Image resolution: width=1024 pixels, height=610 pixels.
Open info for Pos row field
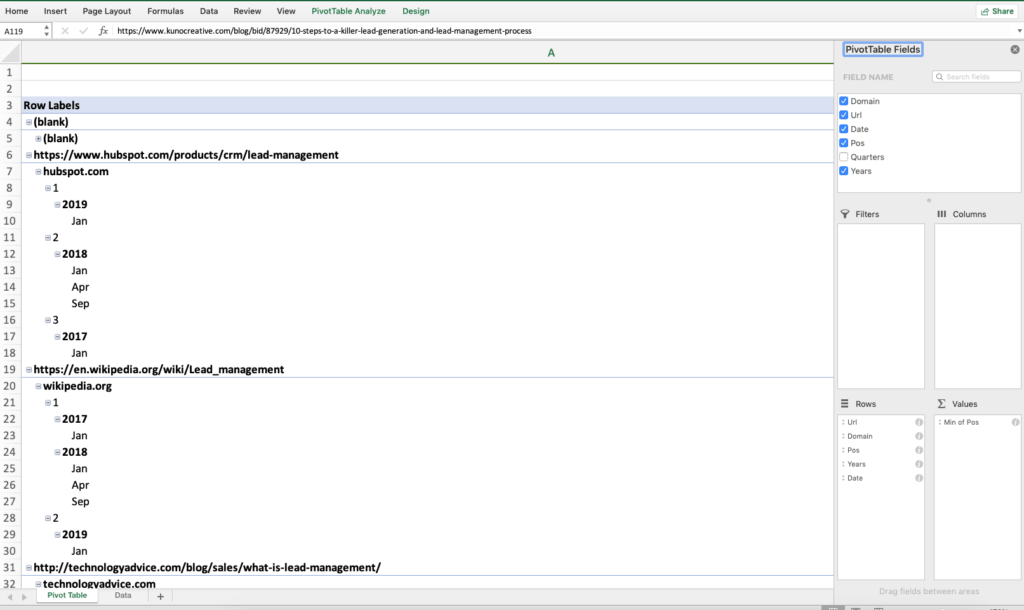(x=919, y=450)
